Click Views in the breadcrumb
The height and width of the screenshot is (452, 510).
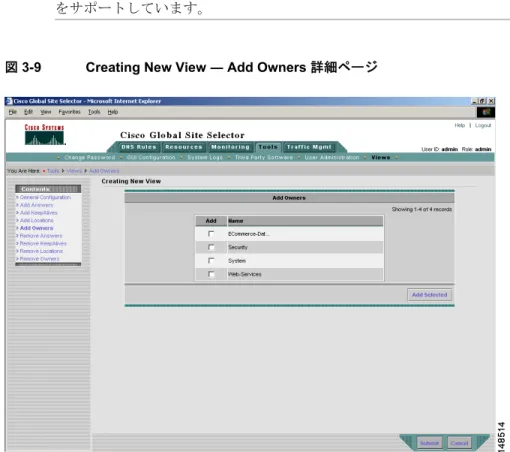74,171
